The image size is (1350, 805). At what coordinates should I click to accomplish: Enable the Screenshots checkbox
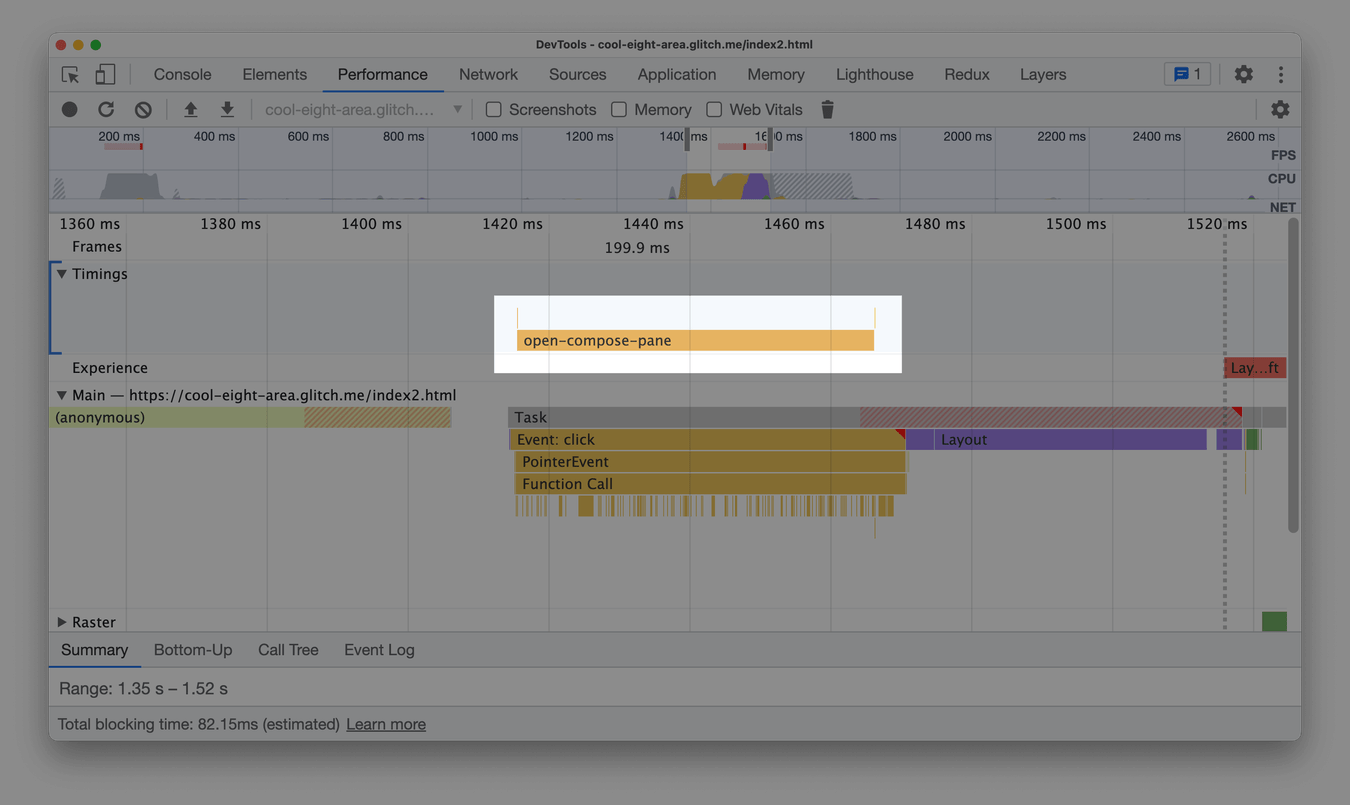(493, 109)
